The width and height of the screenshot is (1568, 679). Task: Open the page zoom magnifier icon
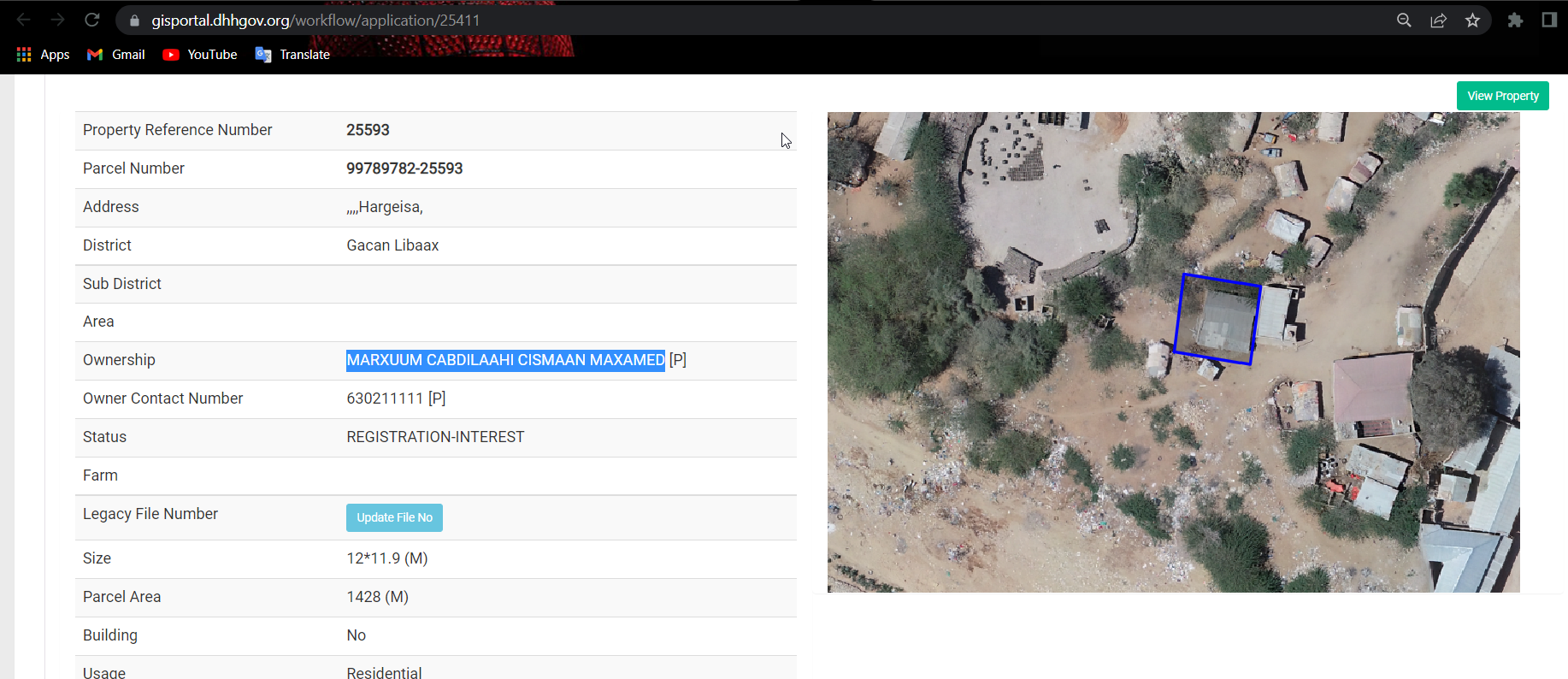click(x=1404, y=21)
